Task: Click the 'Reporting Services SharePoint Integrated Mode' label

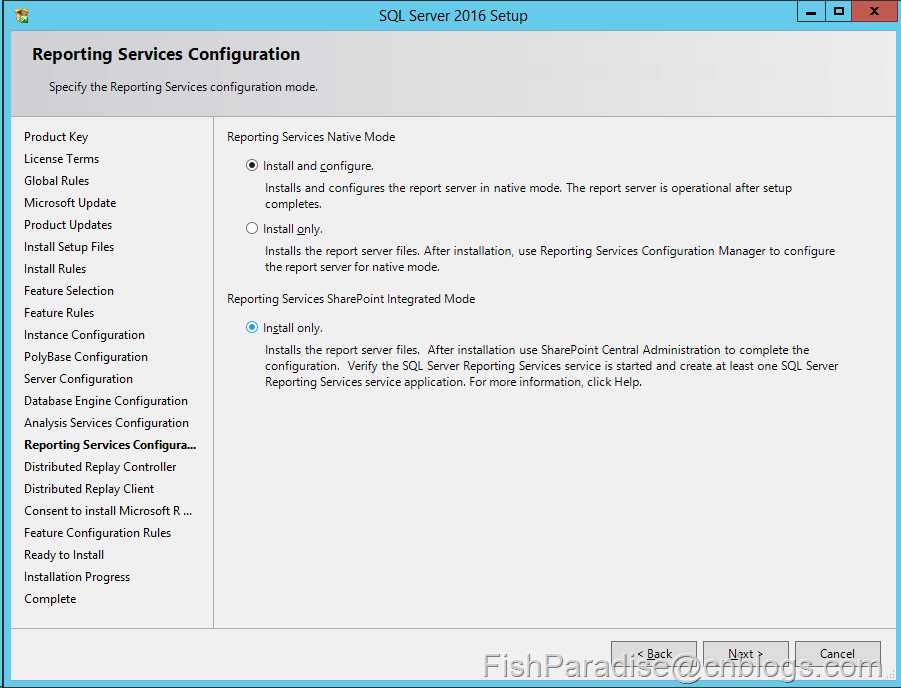Action: tap(351, 299)
